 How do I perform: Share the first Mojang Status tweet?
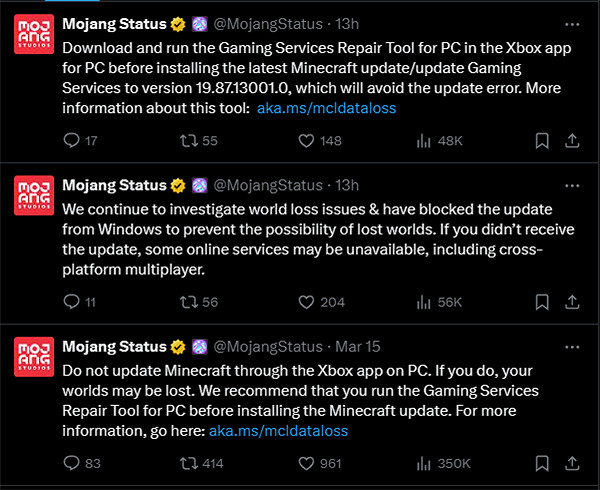point(571,140)
